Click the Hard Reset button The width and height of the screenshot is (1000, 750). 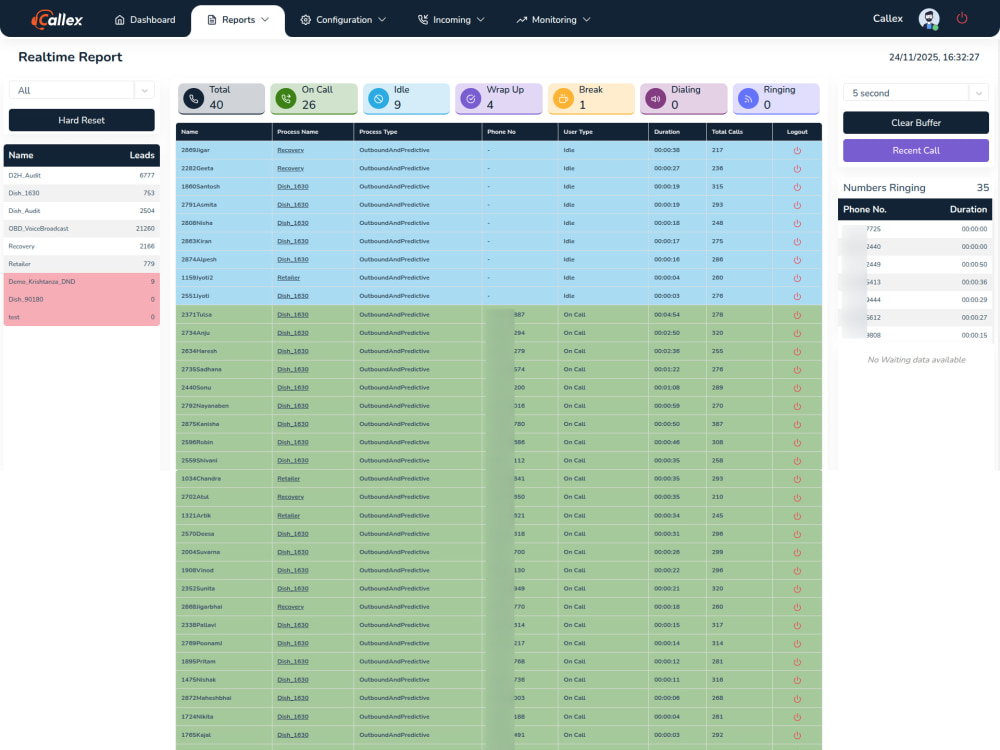pyautogui.click(x=82, y=120)
